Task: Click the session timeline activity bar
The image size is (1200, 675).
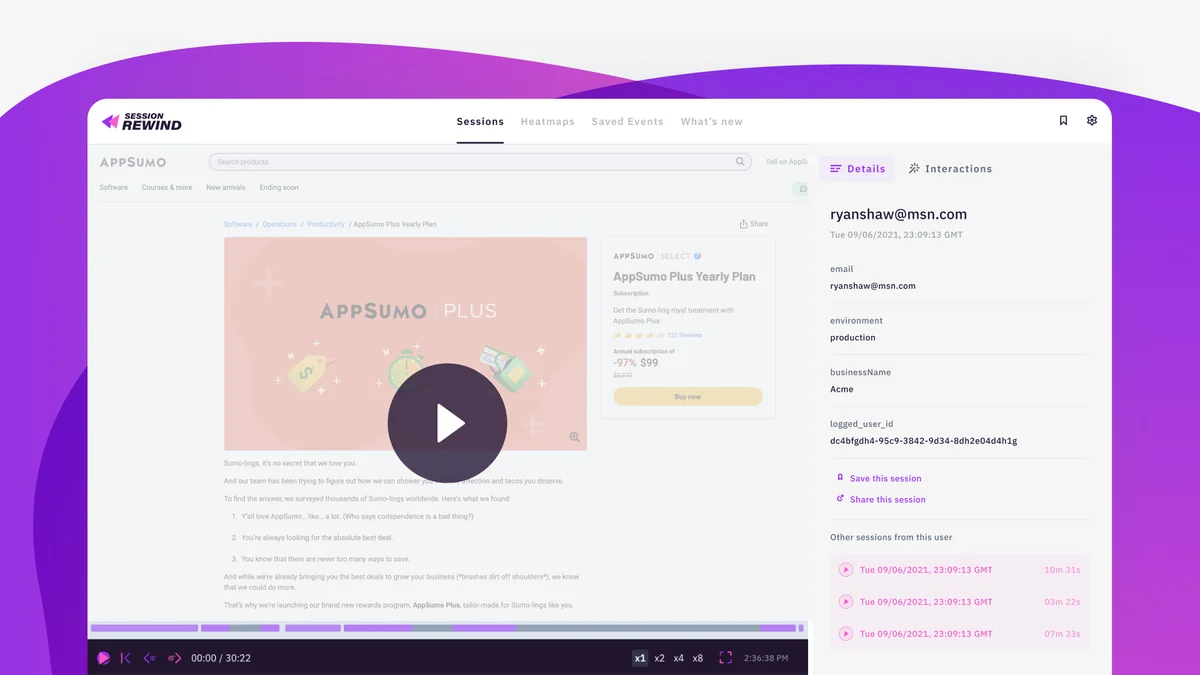Action: tap(447, 628)
